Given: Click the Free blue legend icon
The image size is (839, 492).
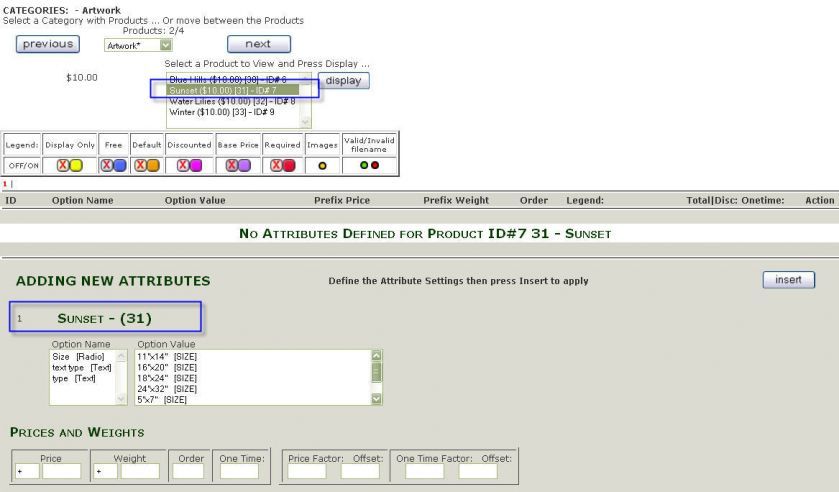Looking at the screenshot, I should click(x=120, y=166).
